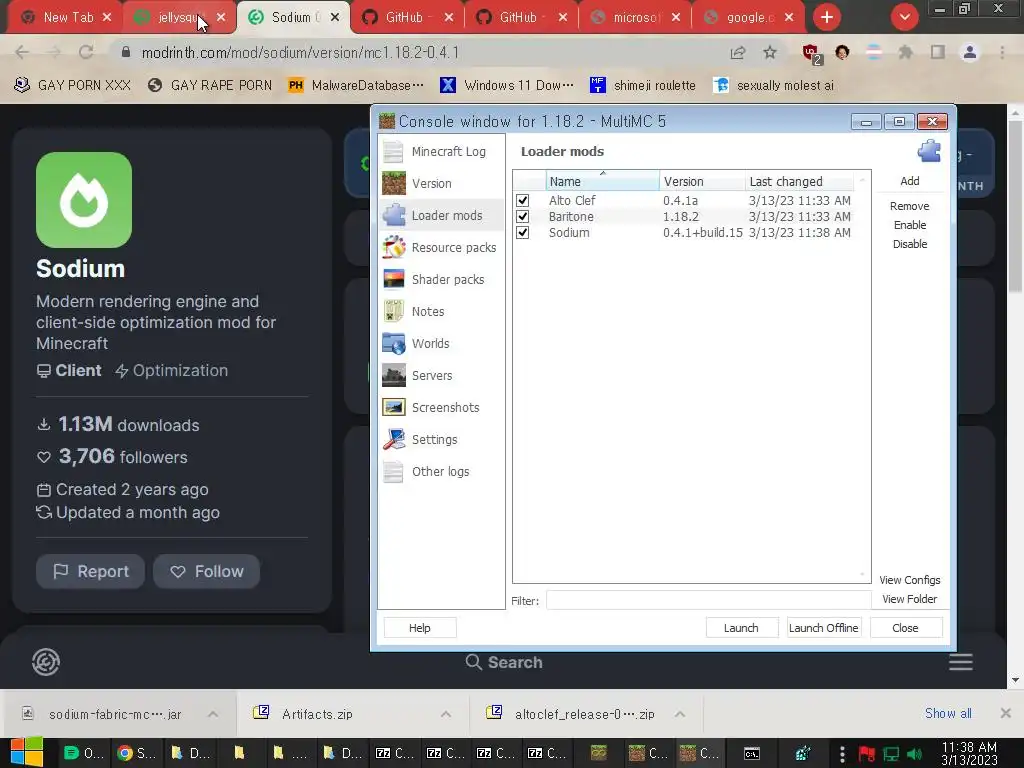Sort mods by the Name column header
Screen dimensions: 1024x768
point(603,181)
